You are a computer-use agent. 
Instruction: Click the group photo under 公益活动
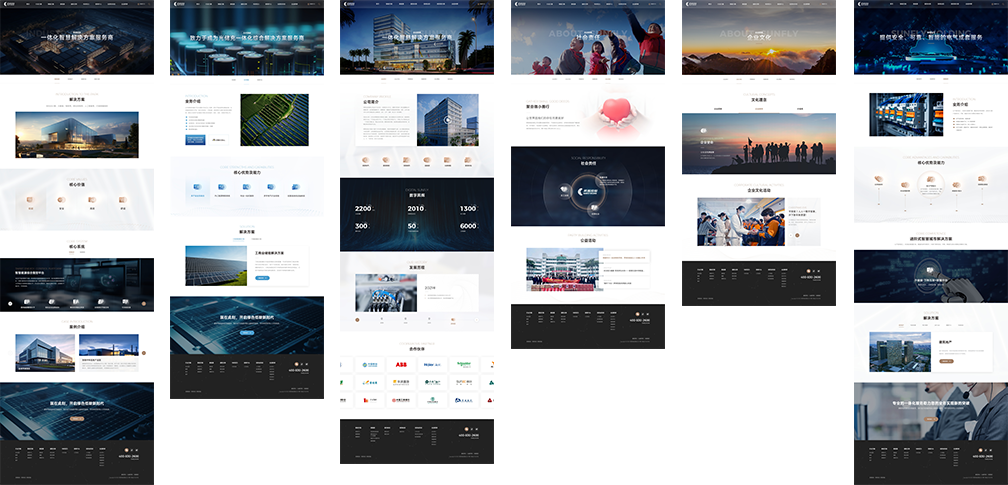[x=562, y=269]
